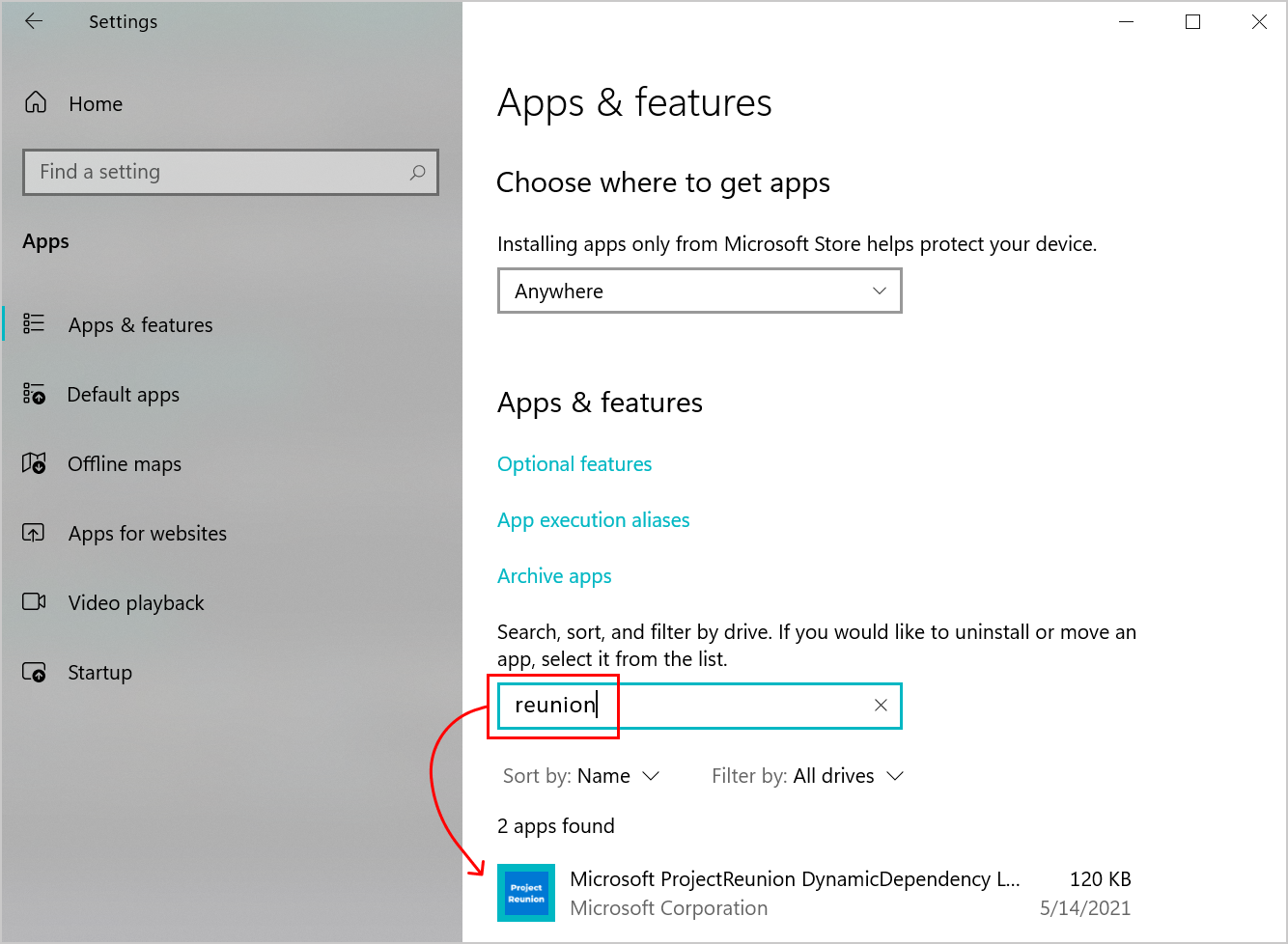The image size is (1288, 944).
Task: Select the Default apps icon
Action: [x=34, y=394]
